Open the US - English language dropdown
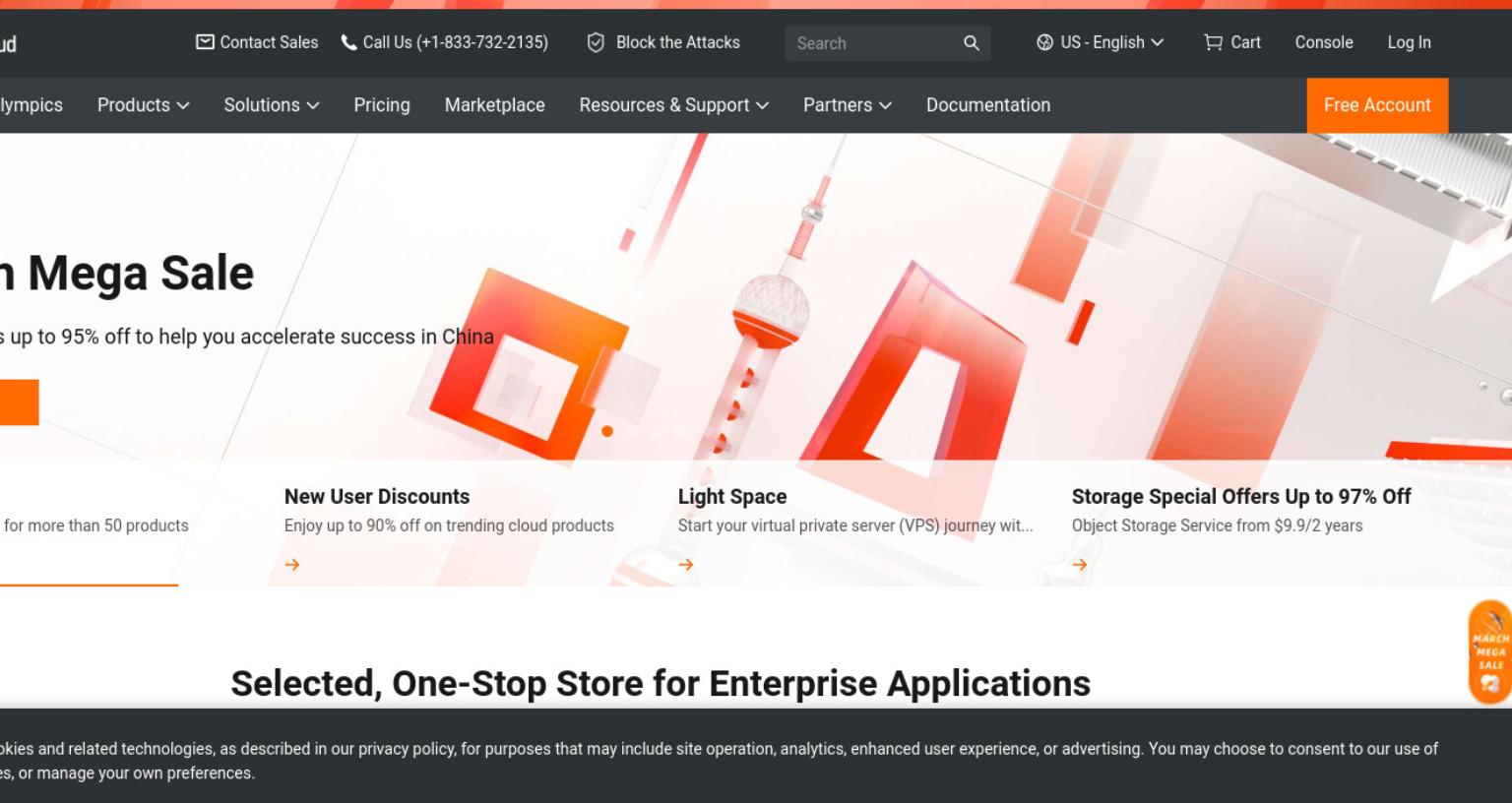 point(1101,42)
